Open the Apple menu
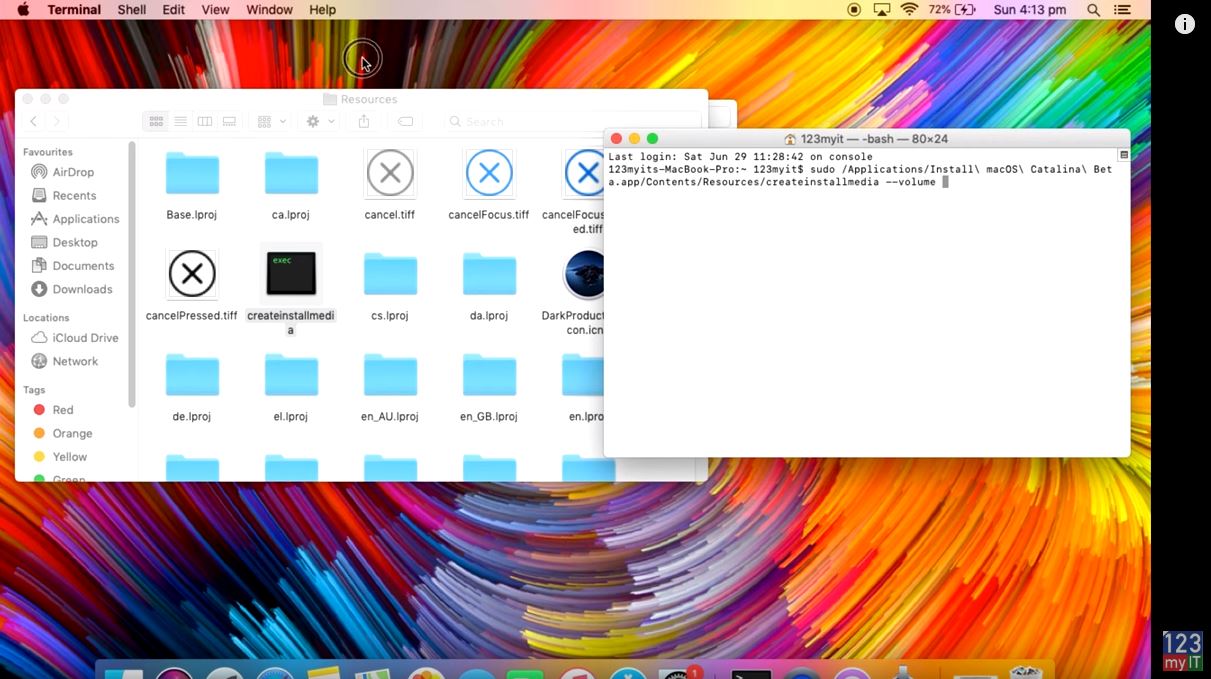 coord(23,10)
